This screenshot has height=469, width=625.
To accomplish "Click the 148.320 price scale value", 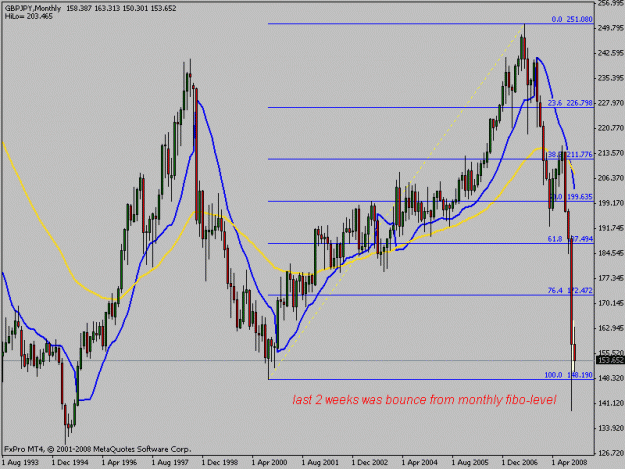I will click(610, 378).
